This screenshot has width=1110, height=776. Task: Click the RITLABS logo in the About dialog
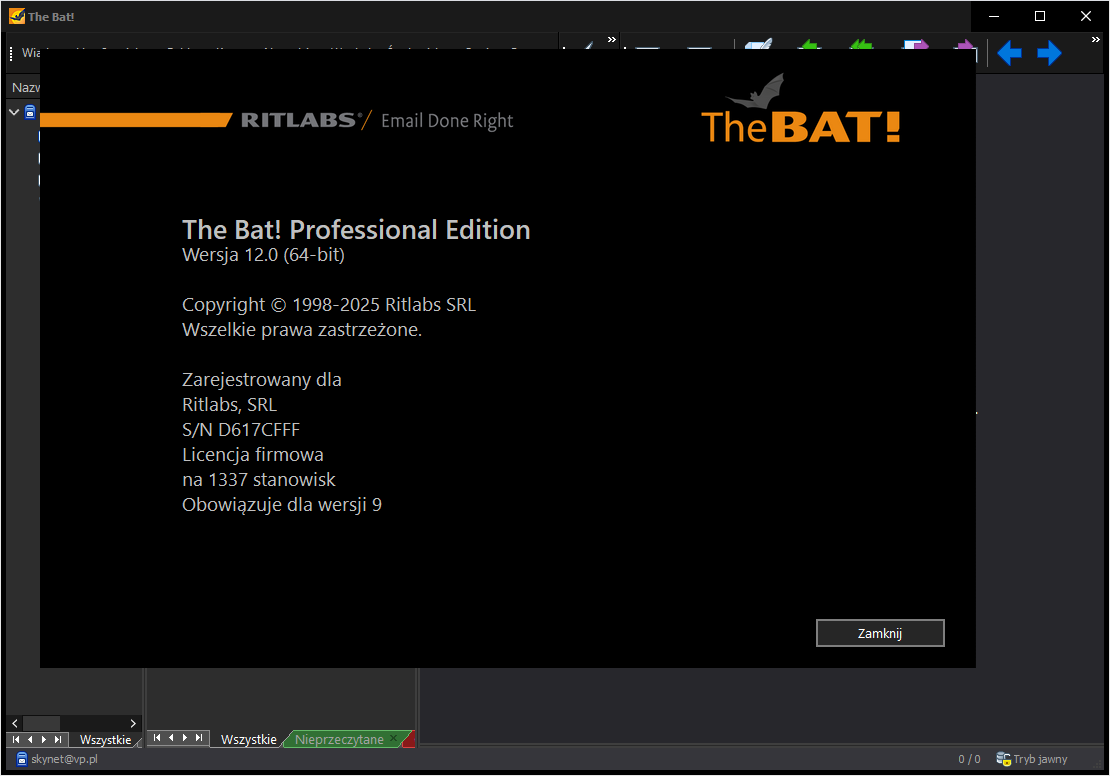tap(302, 120)
